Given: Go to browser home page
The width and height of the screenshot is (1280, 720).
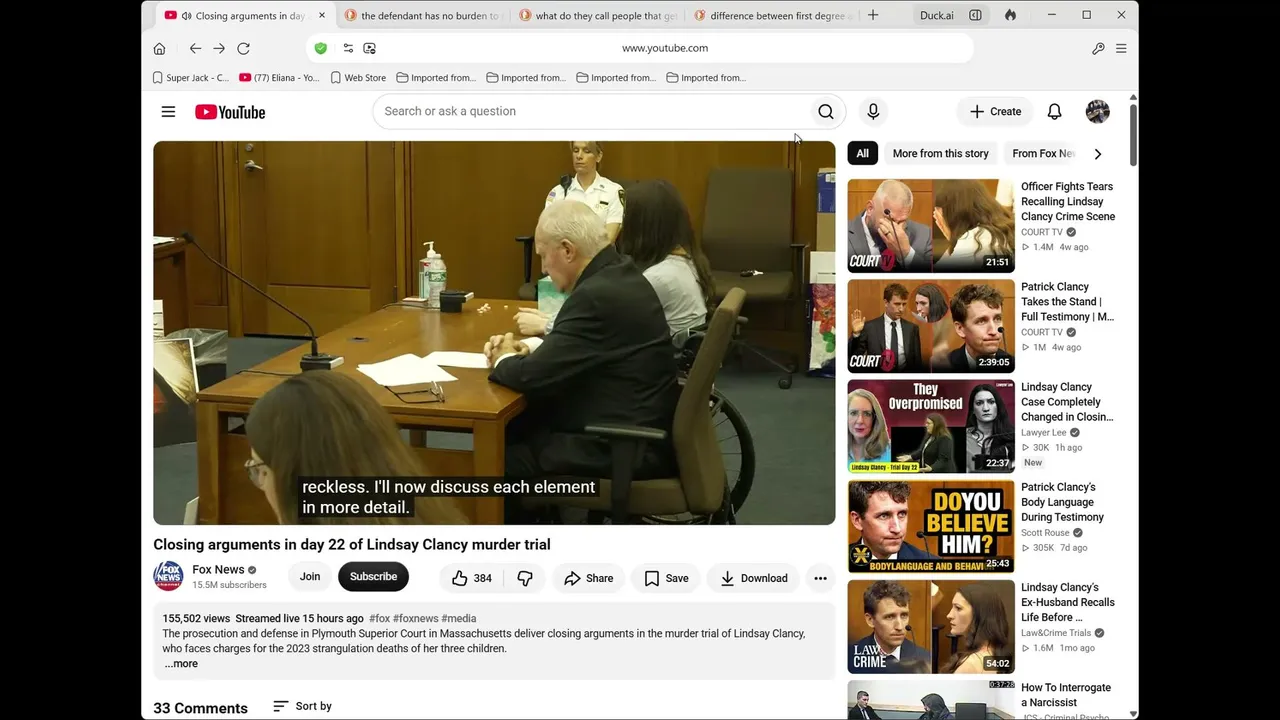Looking at the screenshot, I should (x=159, y=48).
